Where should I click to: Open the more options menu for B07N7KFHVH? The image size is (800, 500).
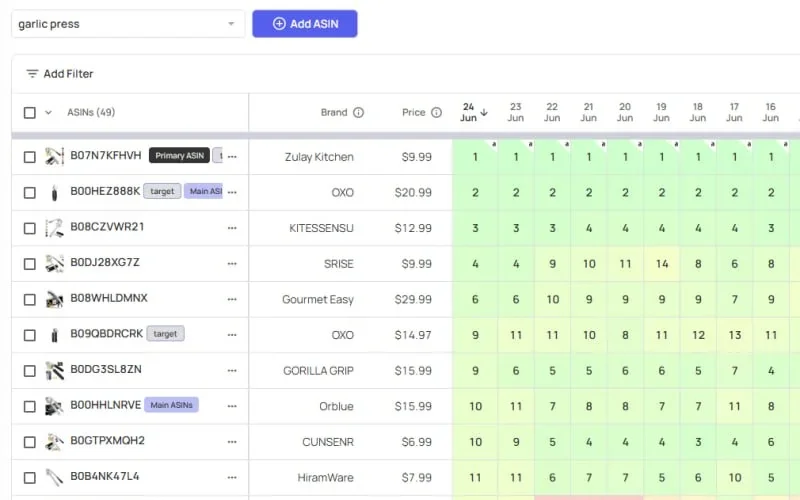pos(232,157)
